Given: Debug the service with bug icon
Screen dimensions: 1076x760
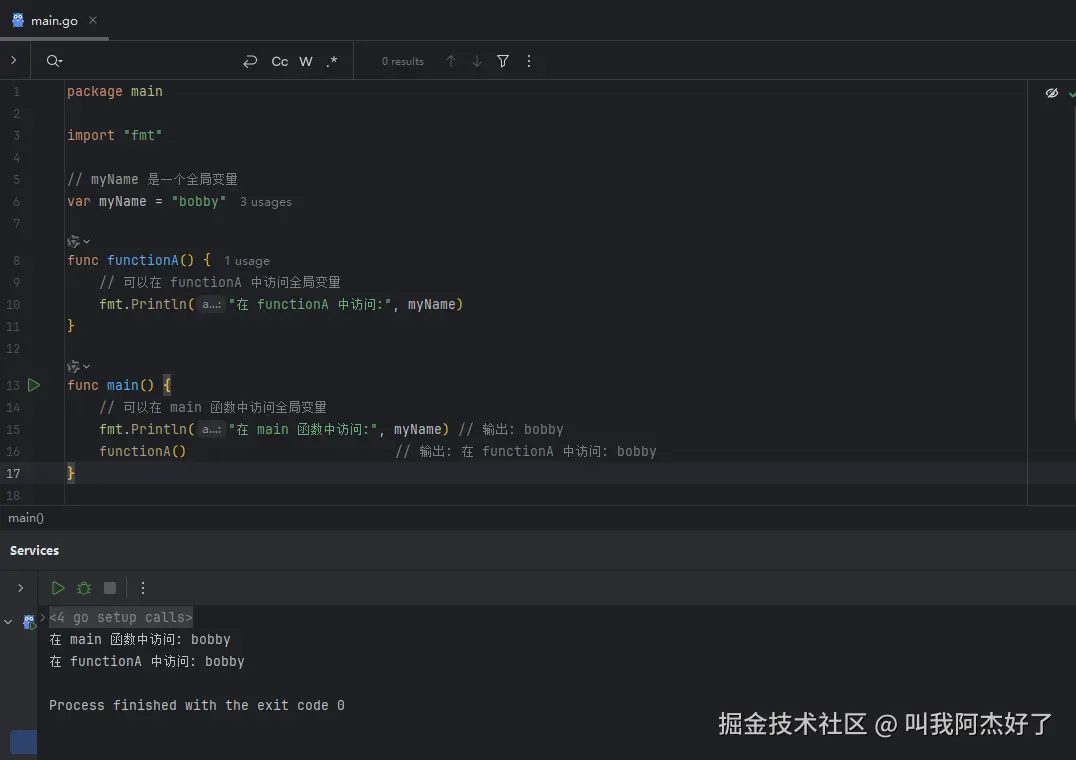Looking at the screenshot, I should click(x=84, y=588).
